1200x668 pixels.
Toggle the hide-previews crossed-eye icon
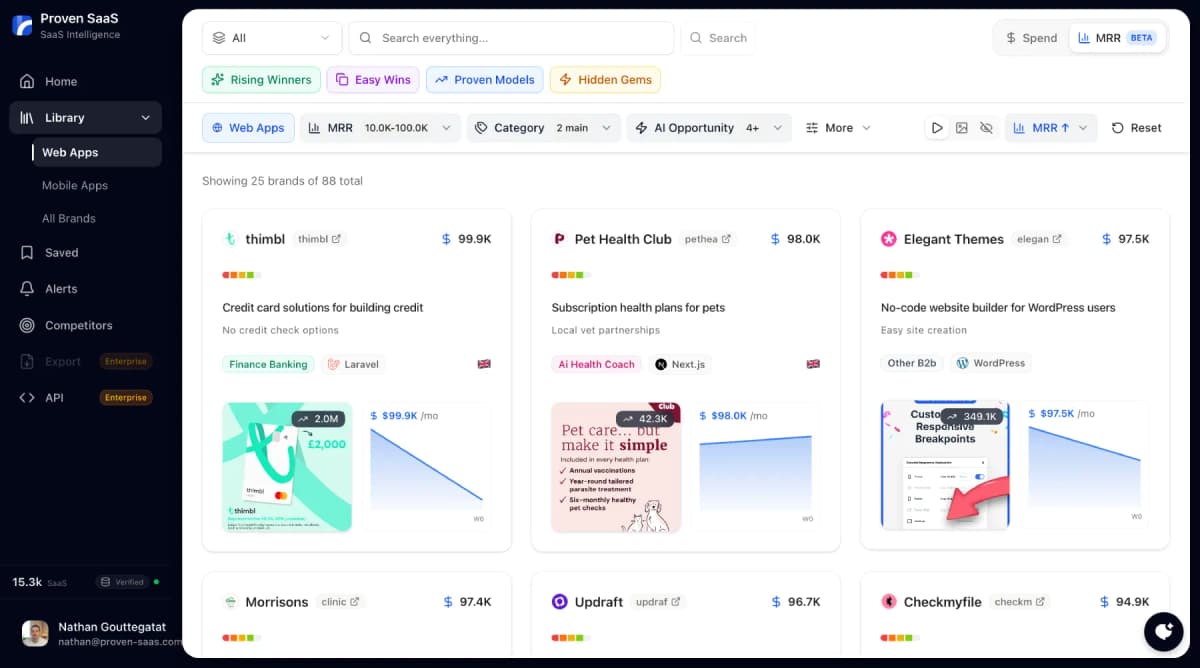986,128
